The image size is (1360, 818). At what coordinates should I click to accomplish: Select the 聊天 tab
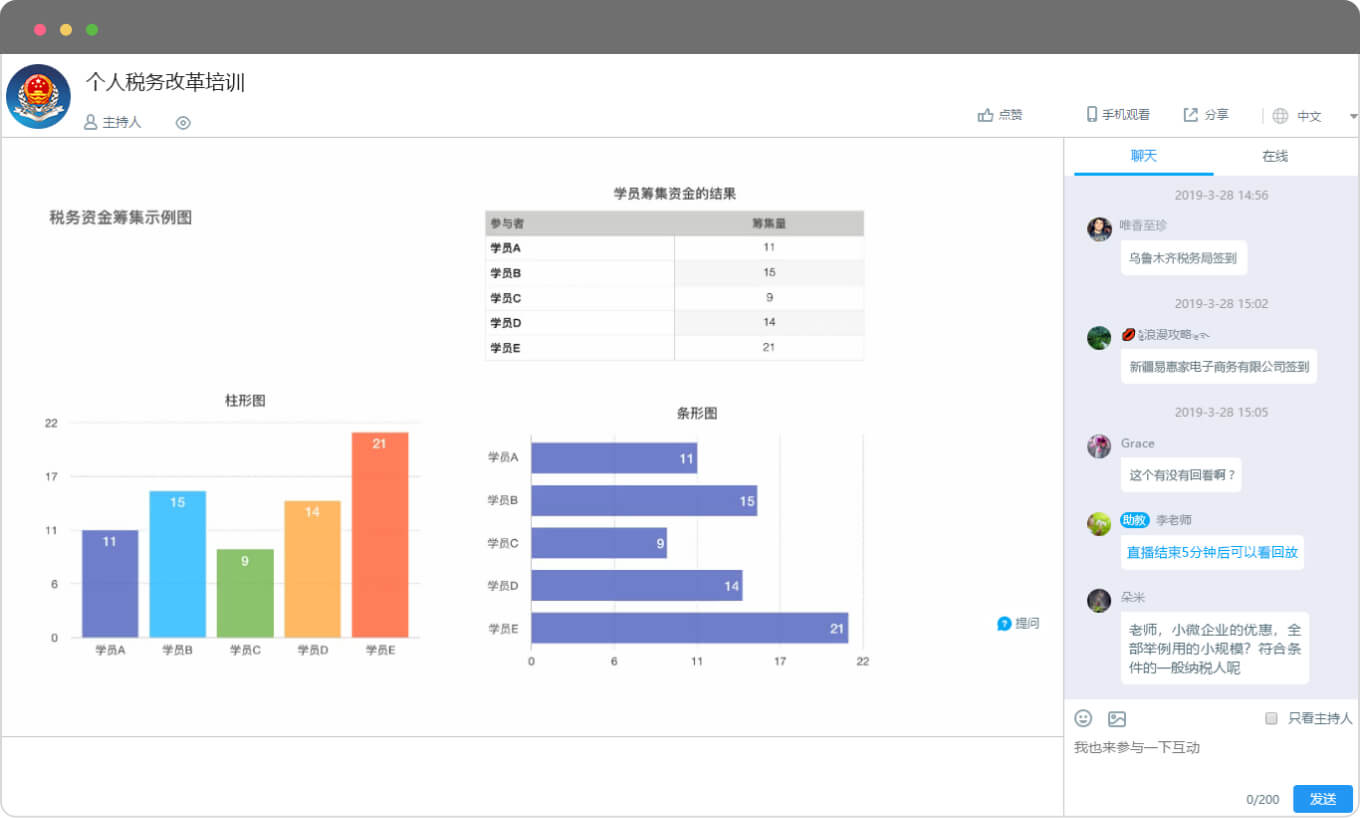pyautogui.click(x=1143, y=156)
